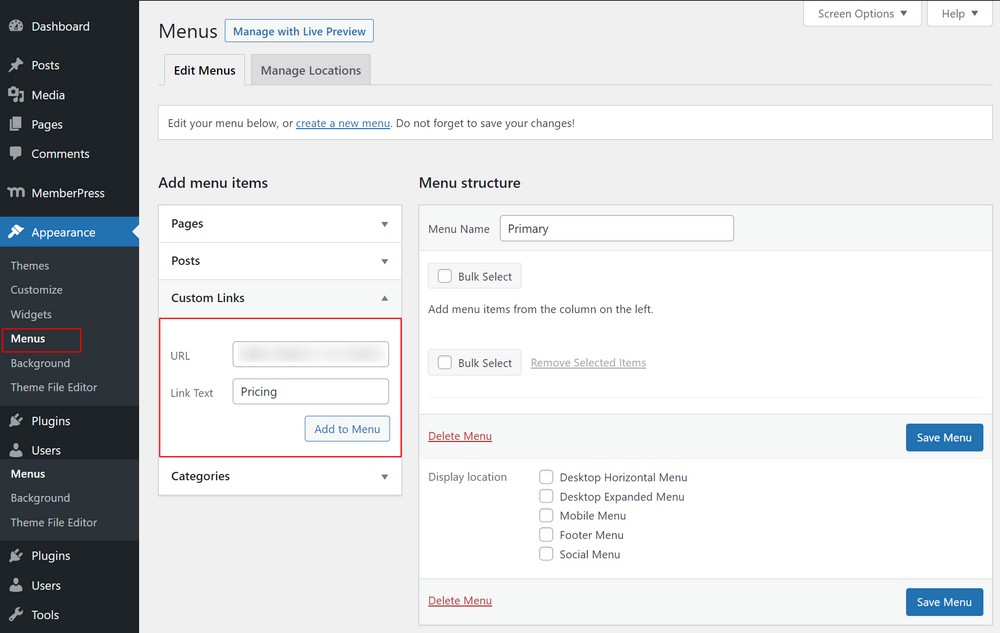
Task: Click the Appearance paintbrush icon
Action: click(16, 232)
